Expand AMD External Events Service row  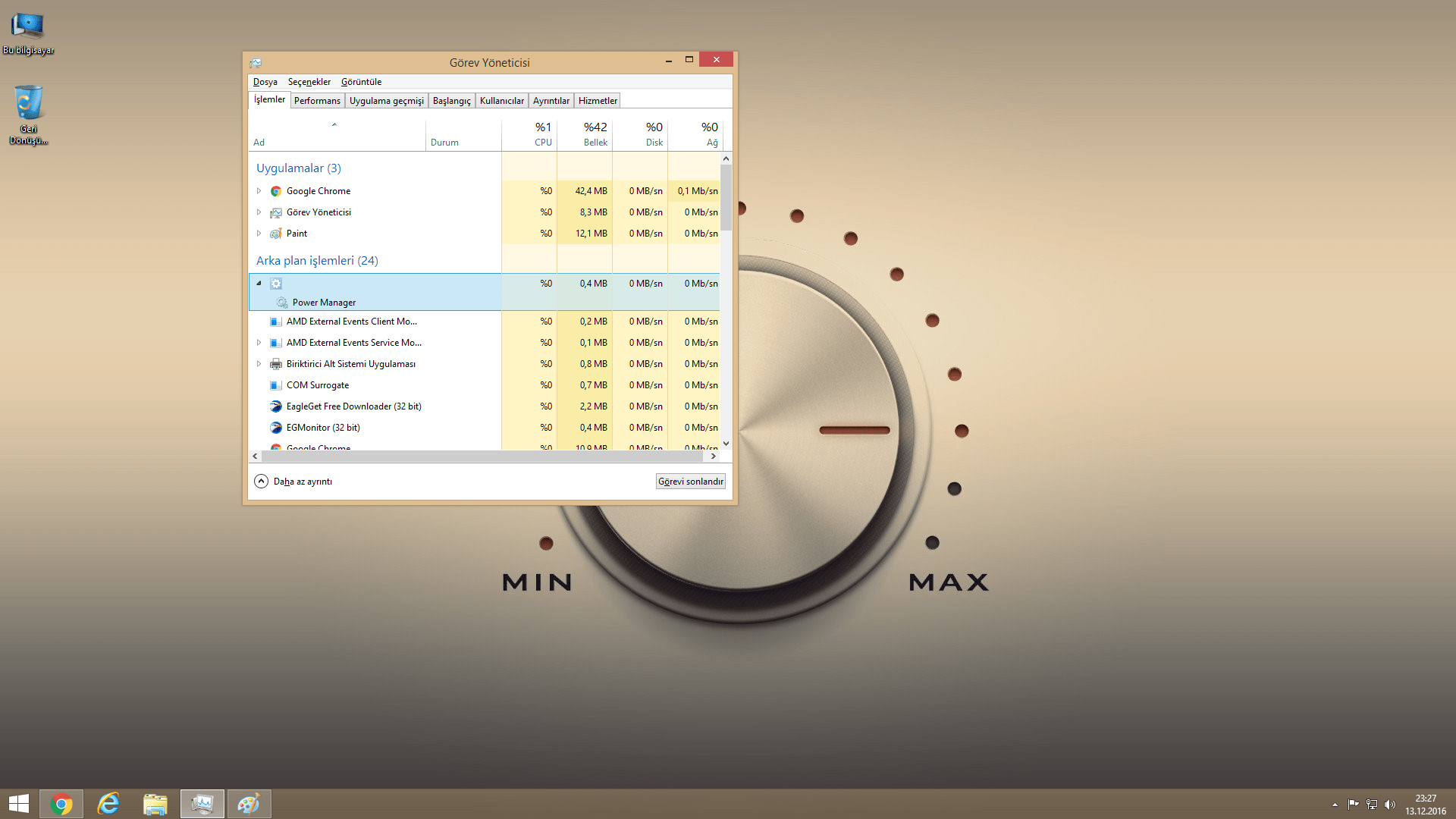pyautogui.click(x=259, y=343)
